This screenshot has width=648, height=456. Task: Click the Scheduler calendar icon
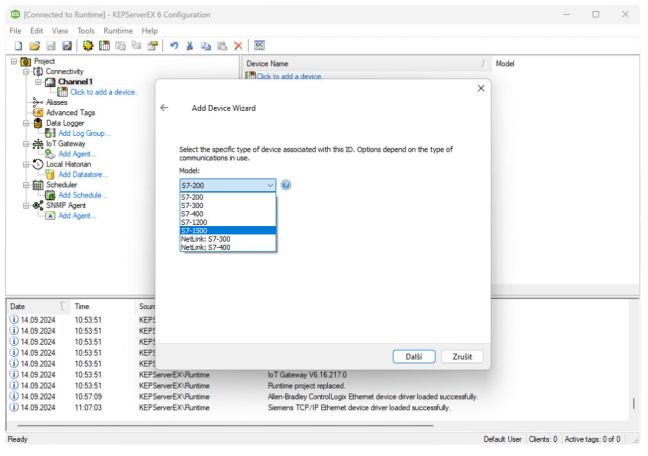tap(38, 185)
